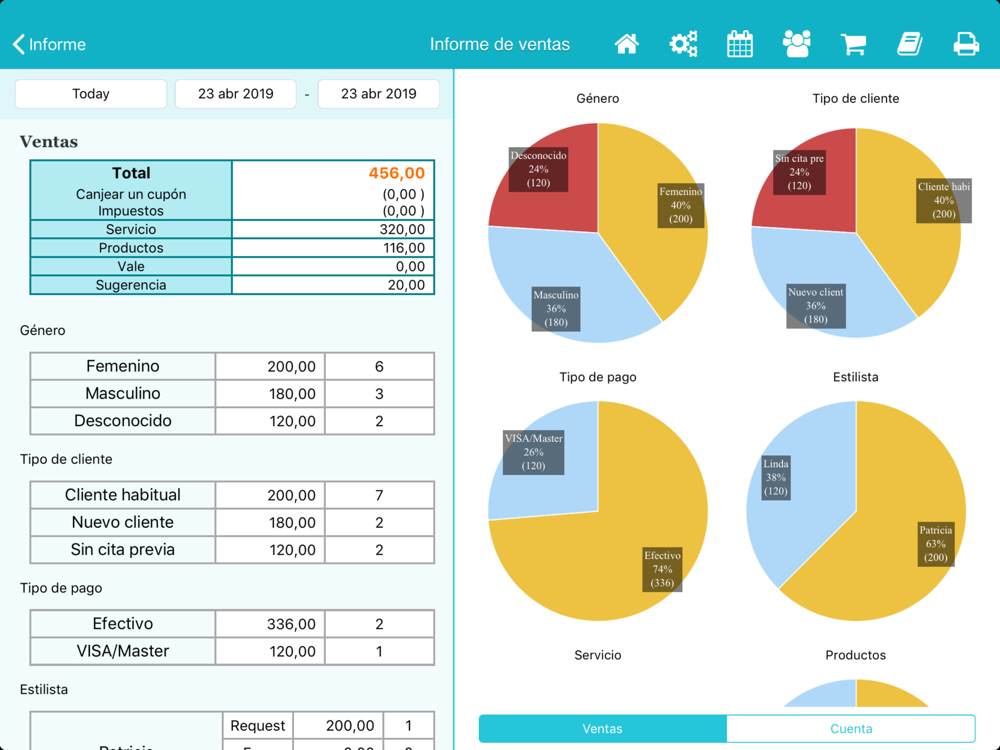The width and height of the screenshot is (1000, 750).
Task: Click the Sugerencia amount 20,00
Action: (x=406, y=285)
